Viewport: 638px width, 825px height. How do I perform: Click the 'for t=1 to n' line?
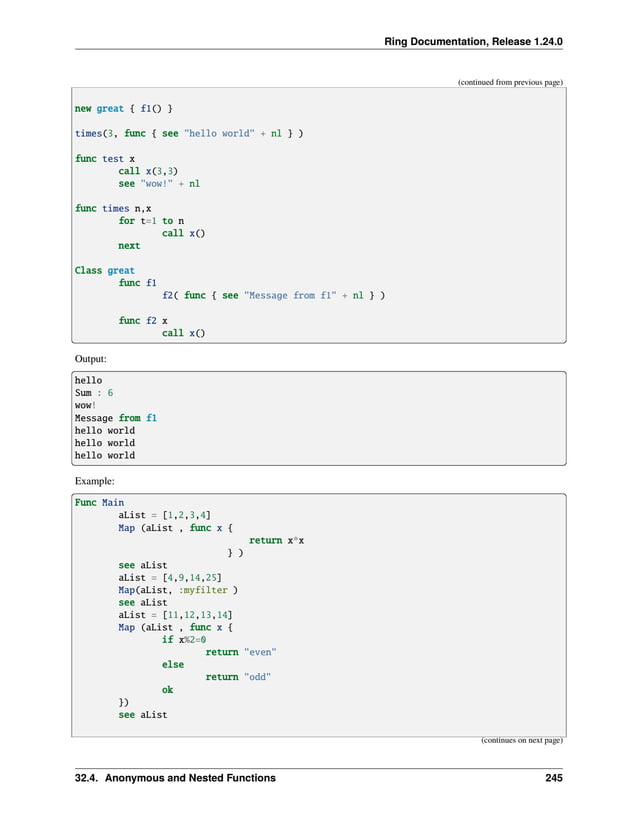point(151,221)
